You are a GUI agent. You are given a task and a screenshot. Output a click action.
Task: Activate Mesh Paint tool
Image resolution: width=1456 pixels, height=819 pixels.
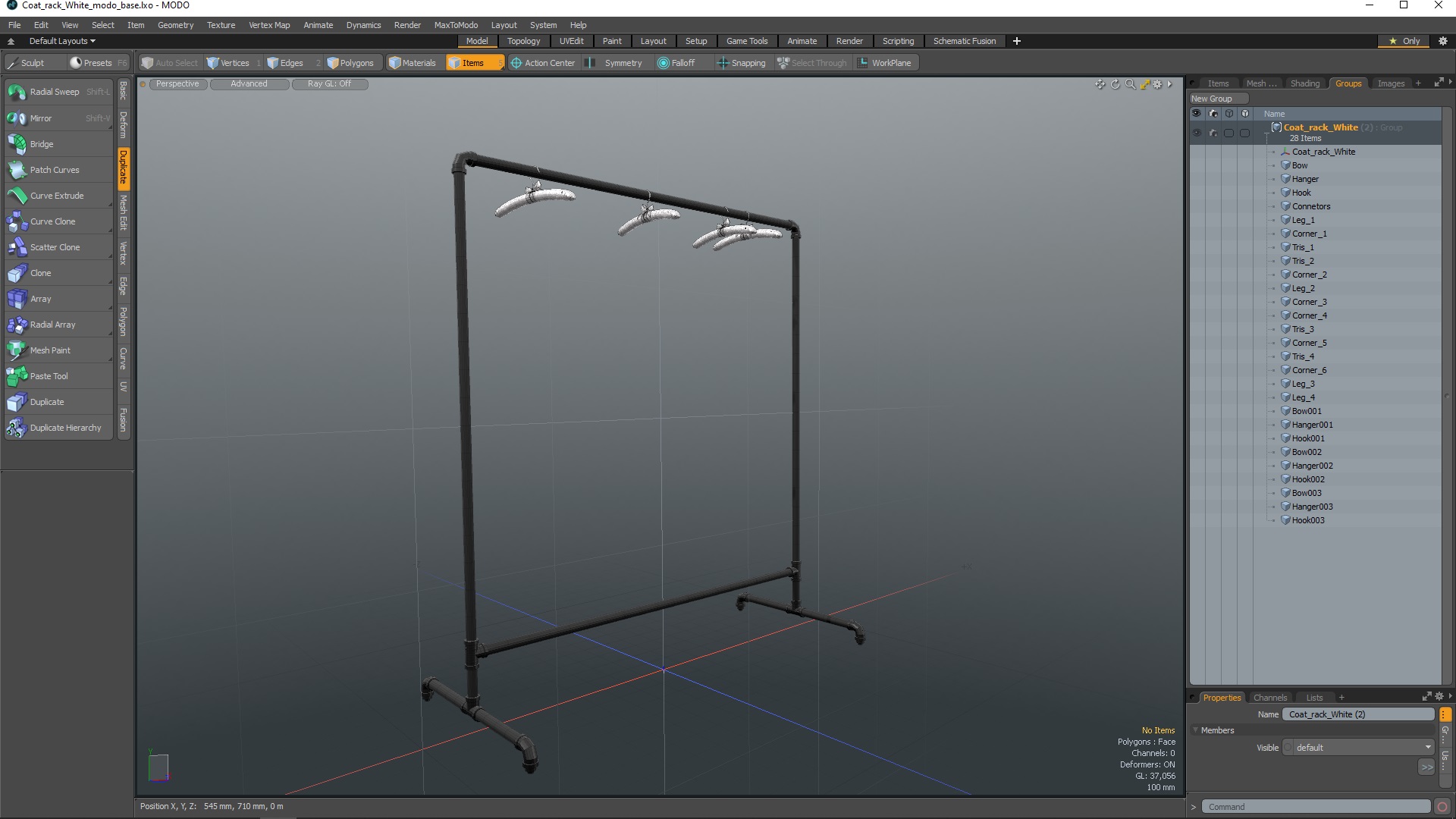[58, 350]
